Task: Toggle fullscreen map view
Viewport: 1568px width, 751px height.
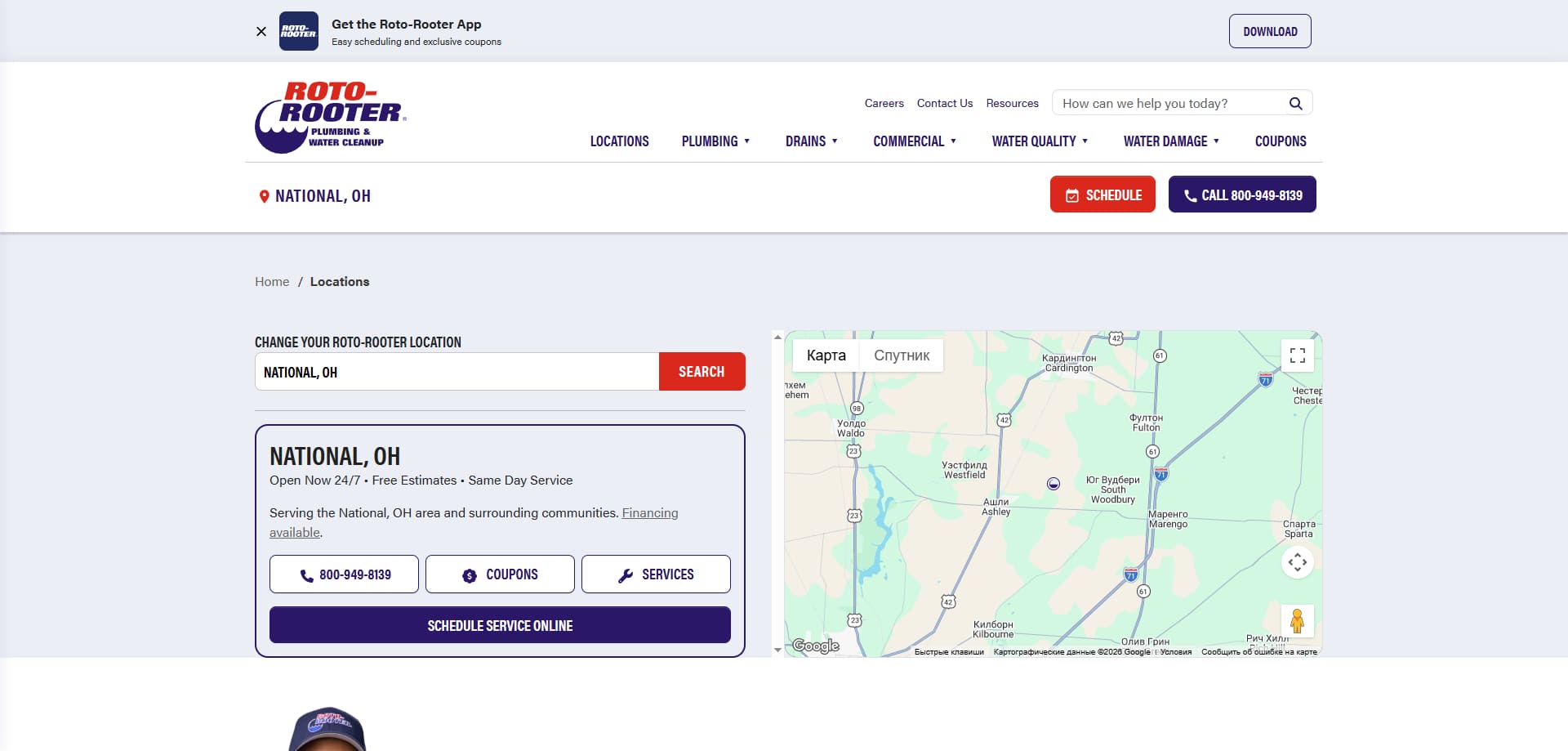Action: pyautogui.click(x=1298, y=355)
